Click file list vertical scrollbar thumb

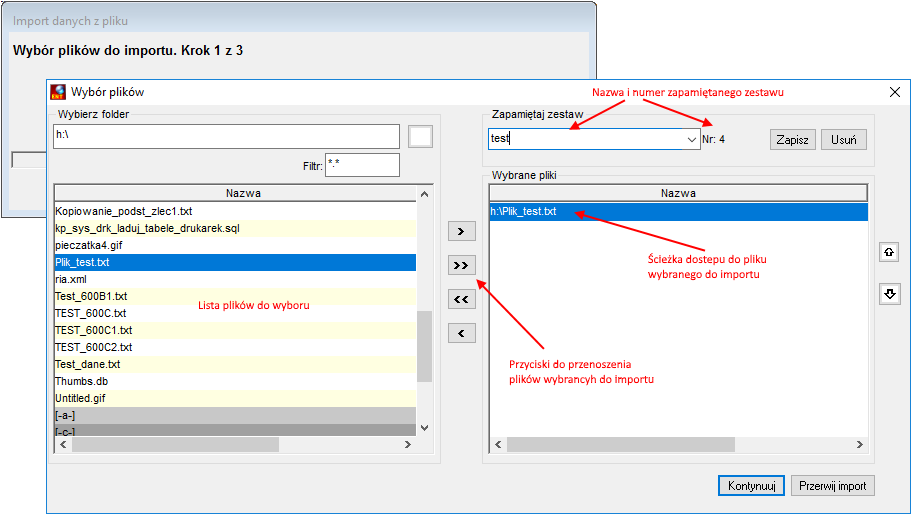point(425,346)
